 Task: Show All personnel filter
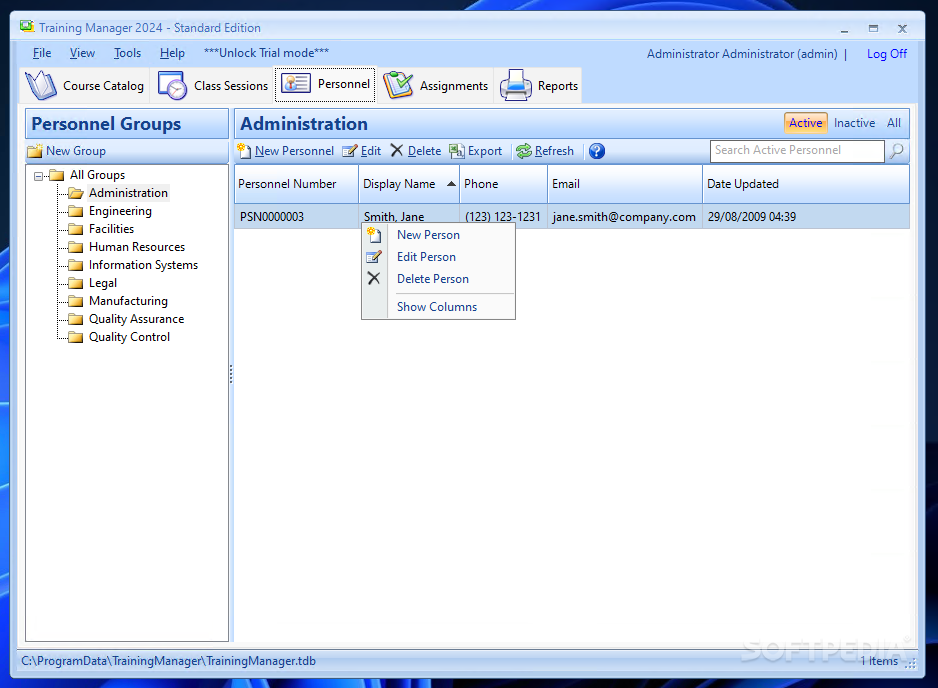(894, 123)
